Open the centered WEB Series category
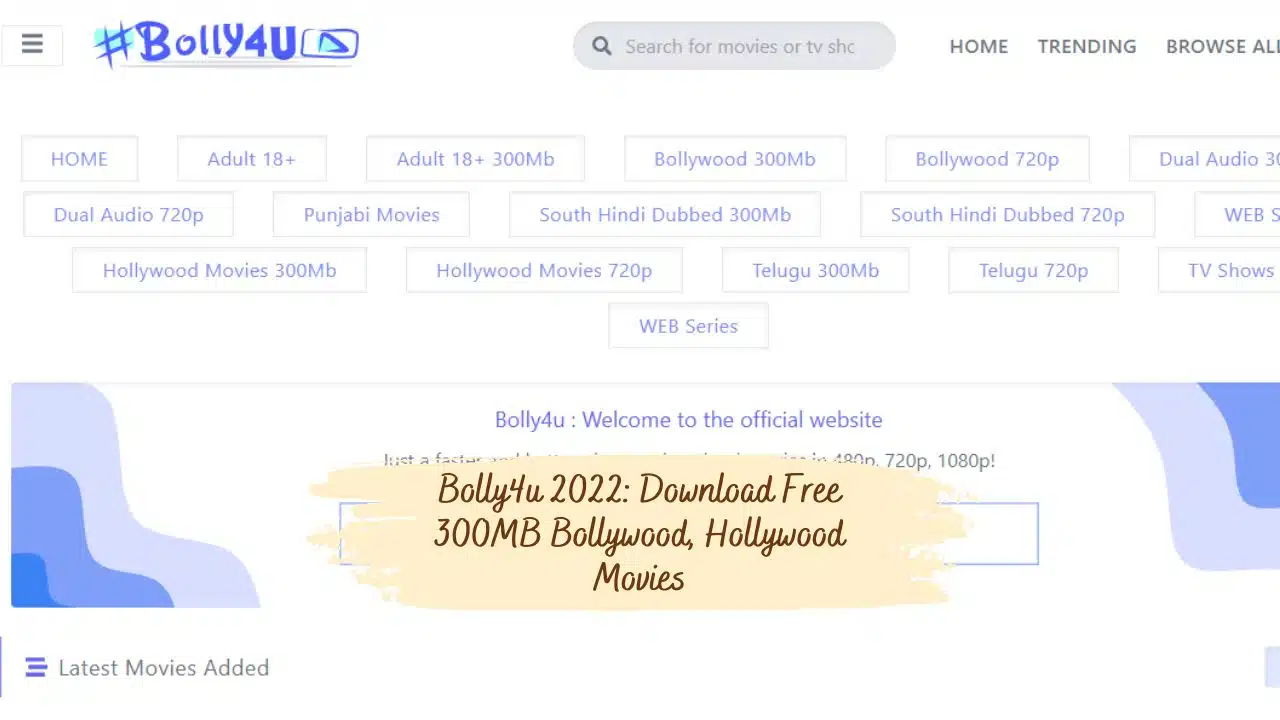The height and width of the screenshot is (720, 1280). [x=688, y=326]
